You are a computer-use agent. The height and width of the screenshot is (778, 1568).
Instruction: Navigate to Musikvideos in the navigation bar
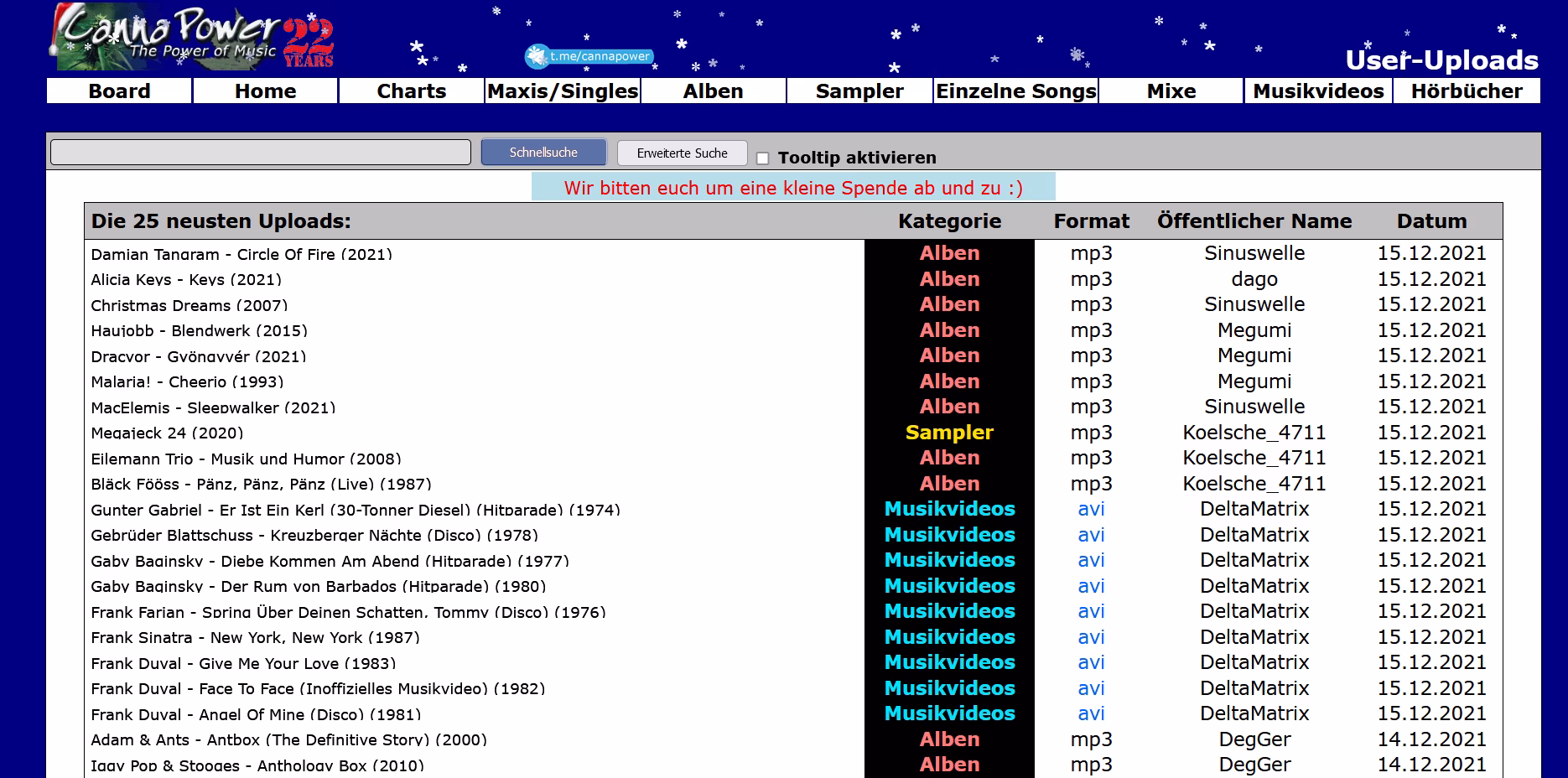(1318, 91)
